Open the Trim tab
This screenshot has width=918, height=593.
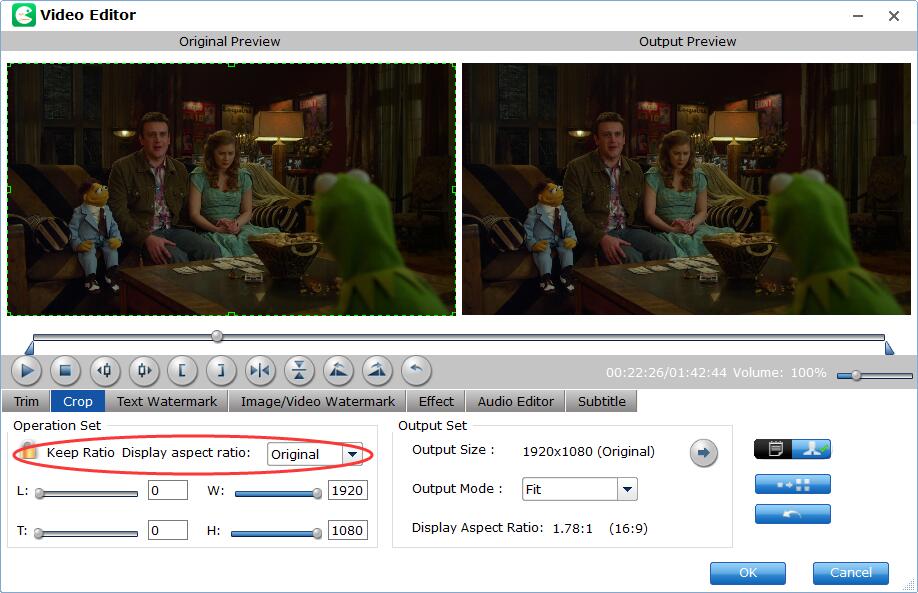26,402
